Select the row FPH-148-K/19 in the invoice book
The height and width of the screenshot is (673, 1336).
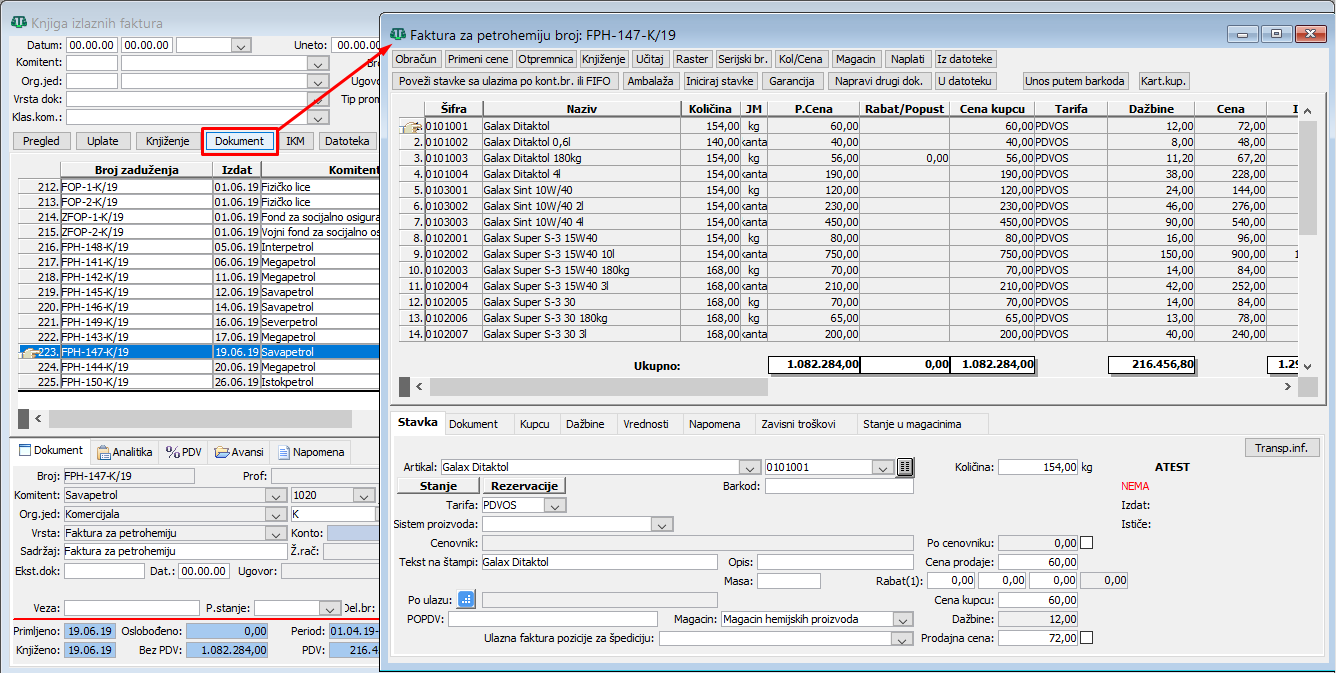[200, 247]
